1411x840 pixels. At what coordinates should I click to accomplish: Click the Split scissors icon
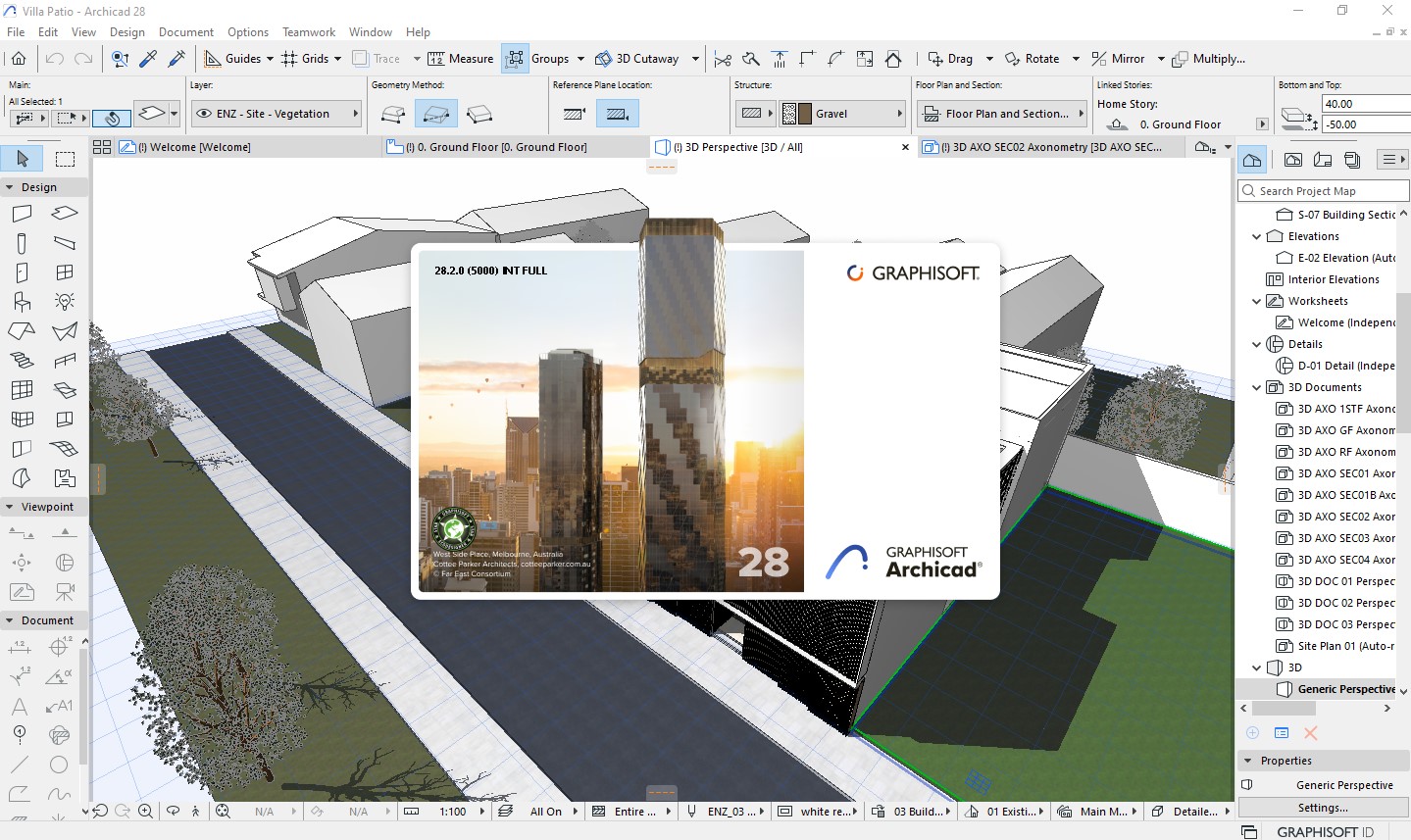tap(723, 59)
